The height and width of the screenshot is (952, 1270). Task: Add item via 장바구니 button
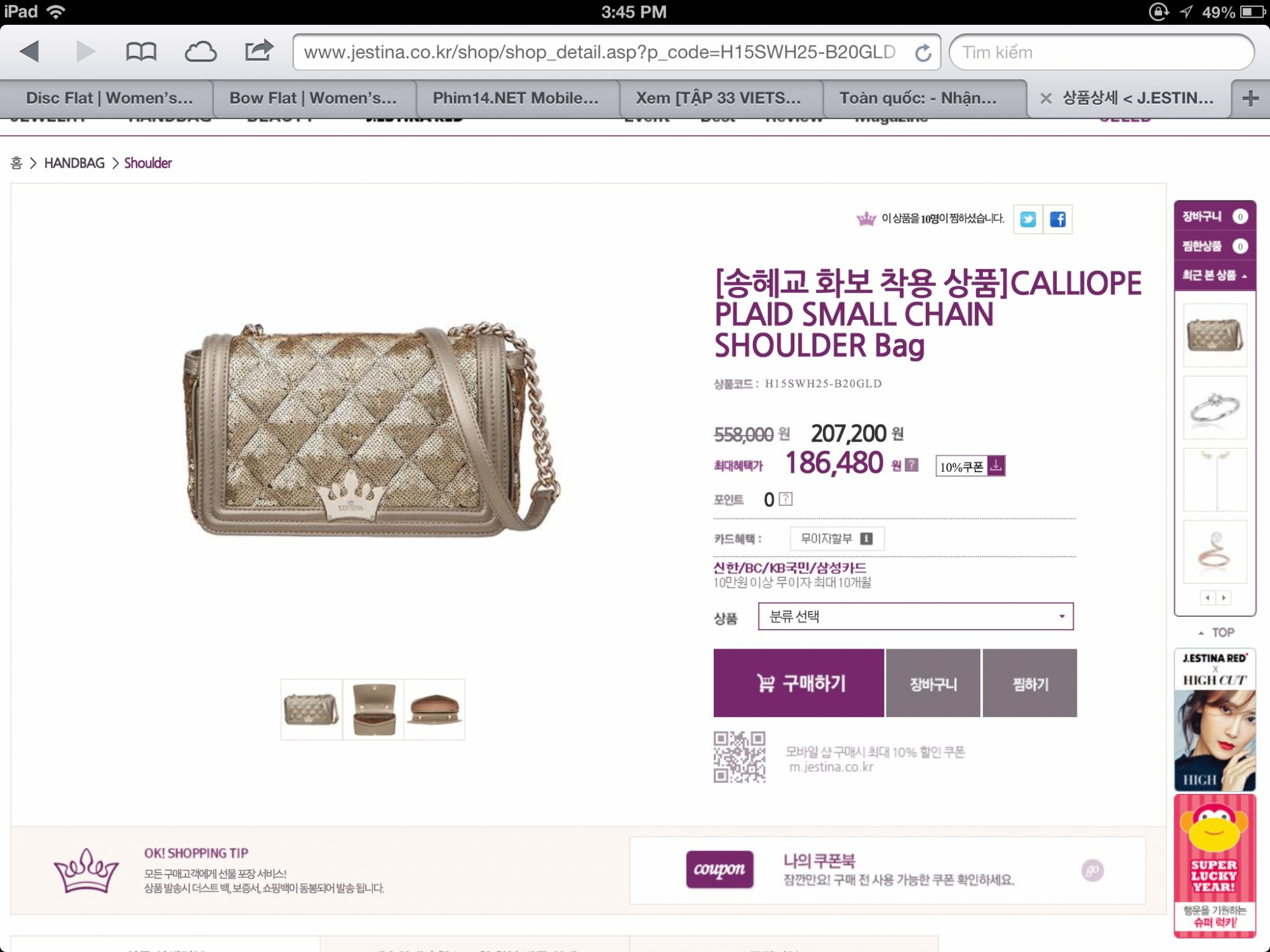click(x=933, y=684)
